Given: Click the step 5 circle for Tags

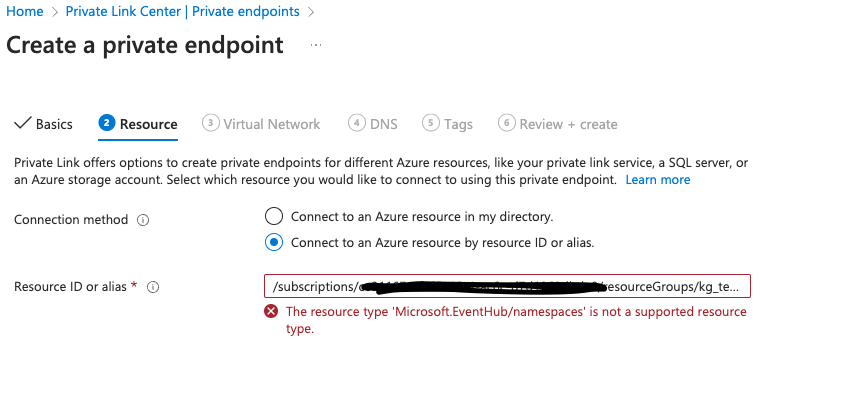Looking at the screenshot, I should 431,123.
